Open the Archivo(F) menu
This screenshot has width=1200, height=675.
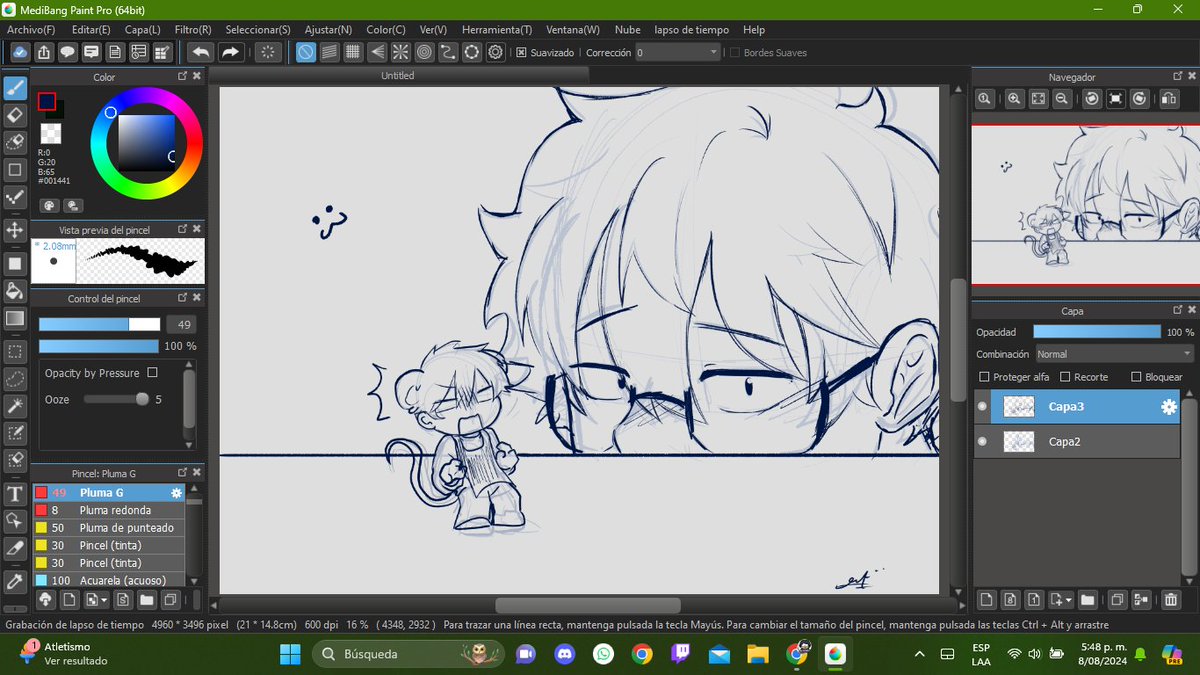31,30
